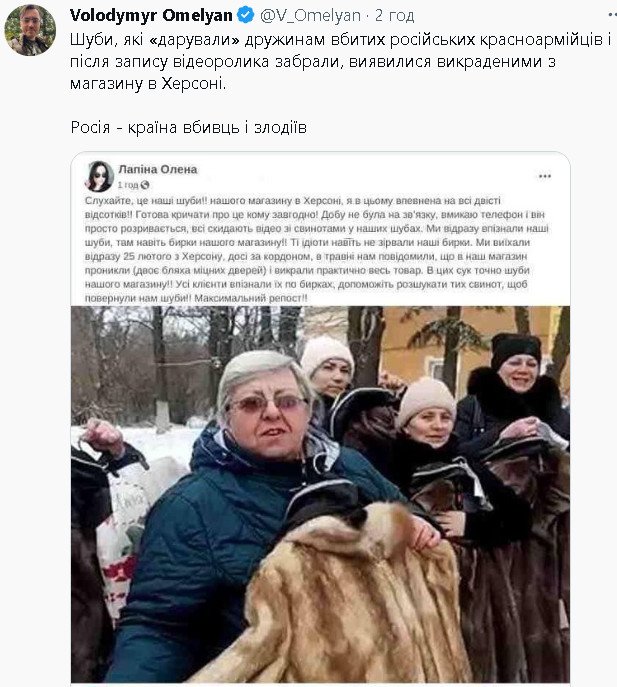Click the tweet line starting "Шуби, які"
Image resolution: width=617 pixels, height=687 pixels.
pos(340,40)
